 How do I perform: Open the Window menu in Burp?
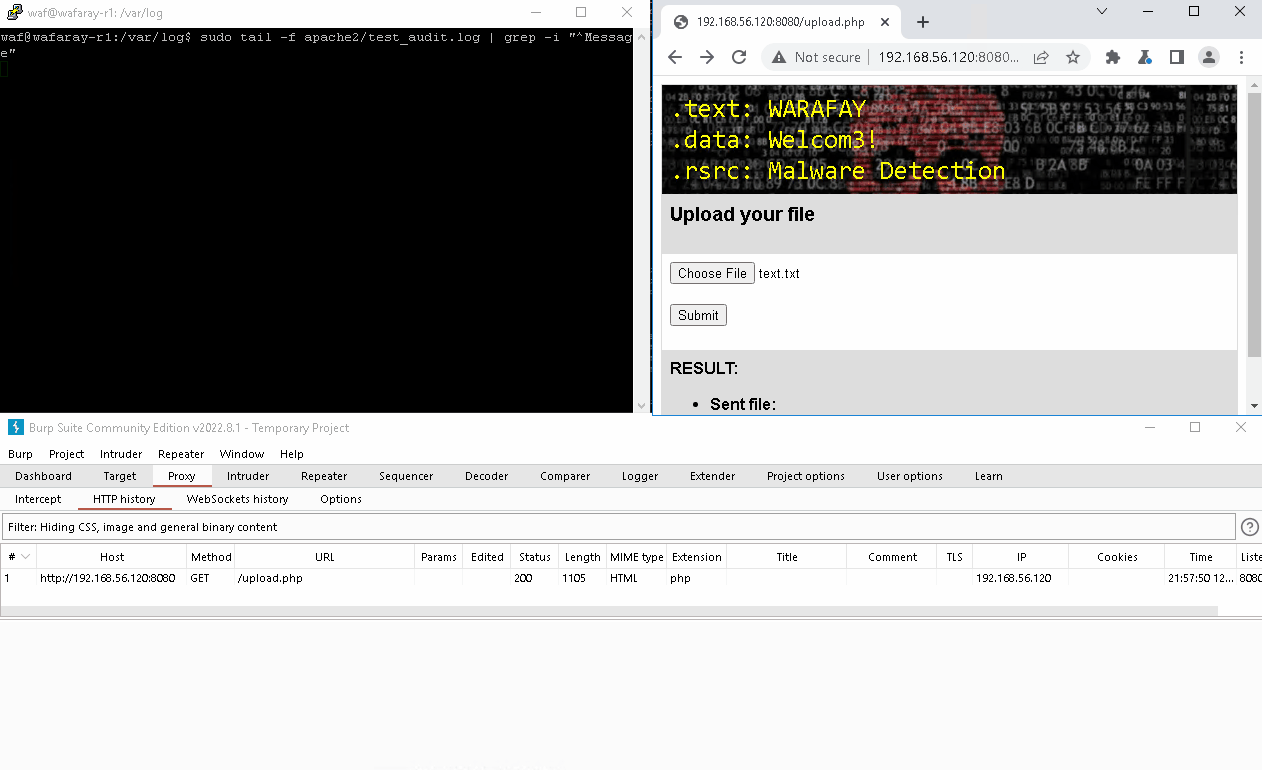click(x=242, y=454)
